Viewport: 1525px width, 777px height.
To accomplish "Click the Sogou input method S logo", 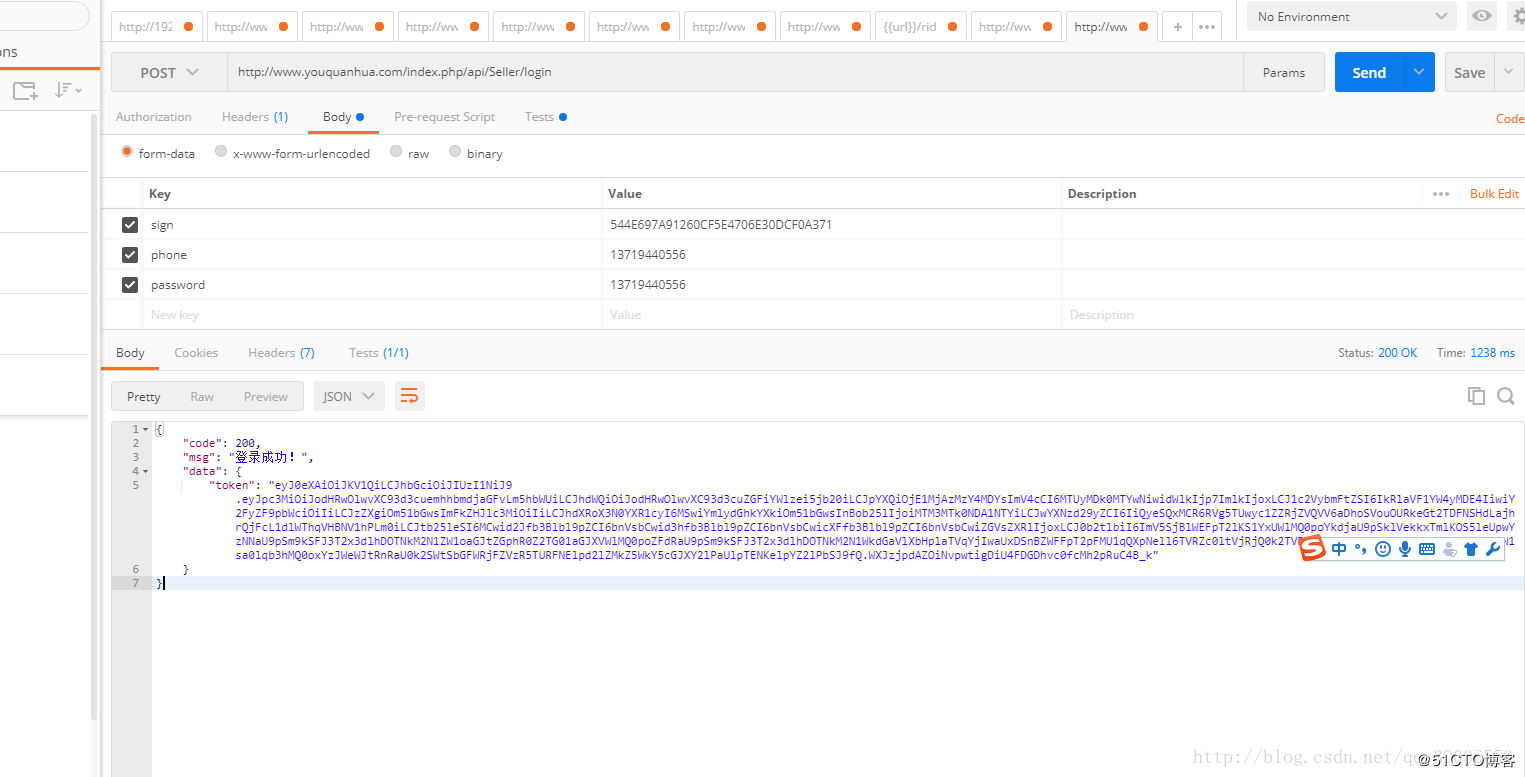I will [1313, 548].
